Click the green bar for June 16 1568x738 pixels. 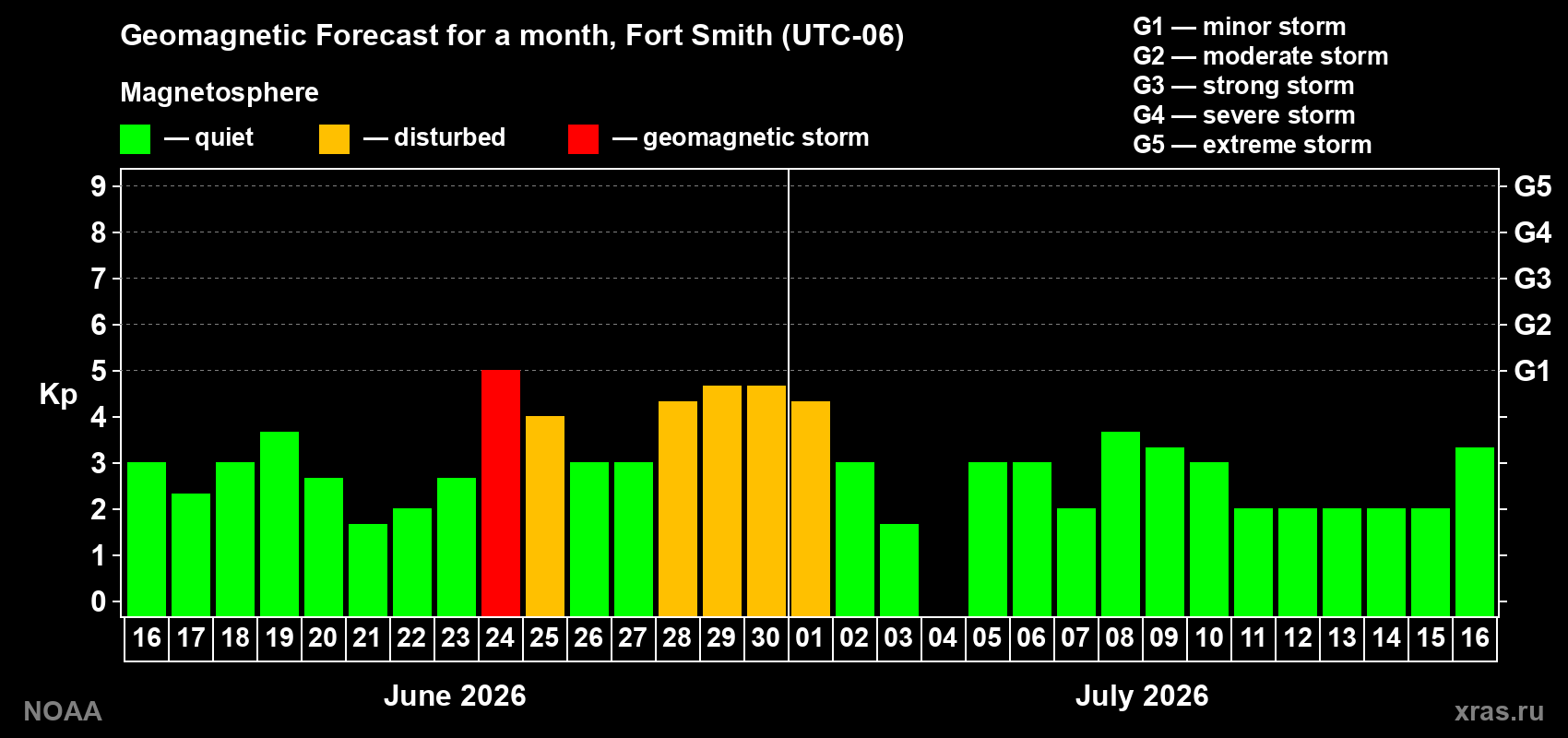[147, 539]
